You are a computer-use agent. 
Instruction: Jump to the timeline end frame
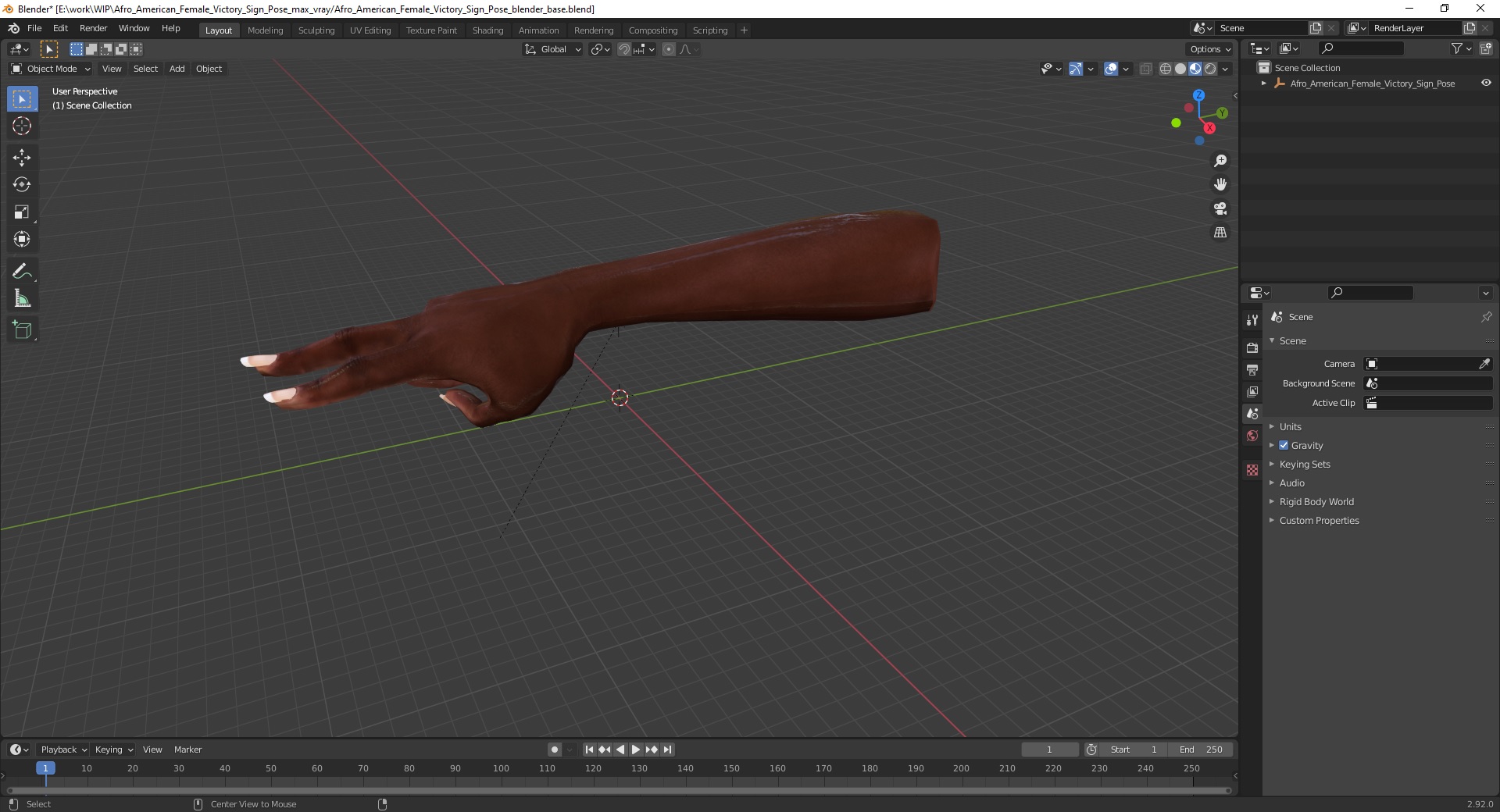(x=667, y=750)
